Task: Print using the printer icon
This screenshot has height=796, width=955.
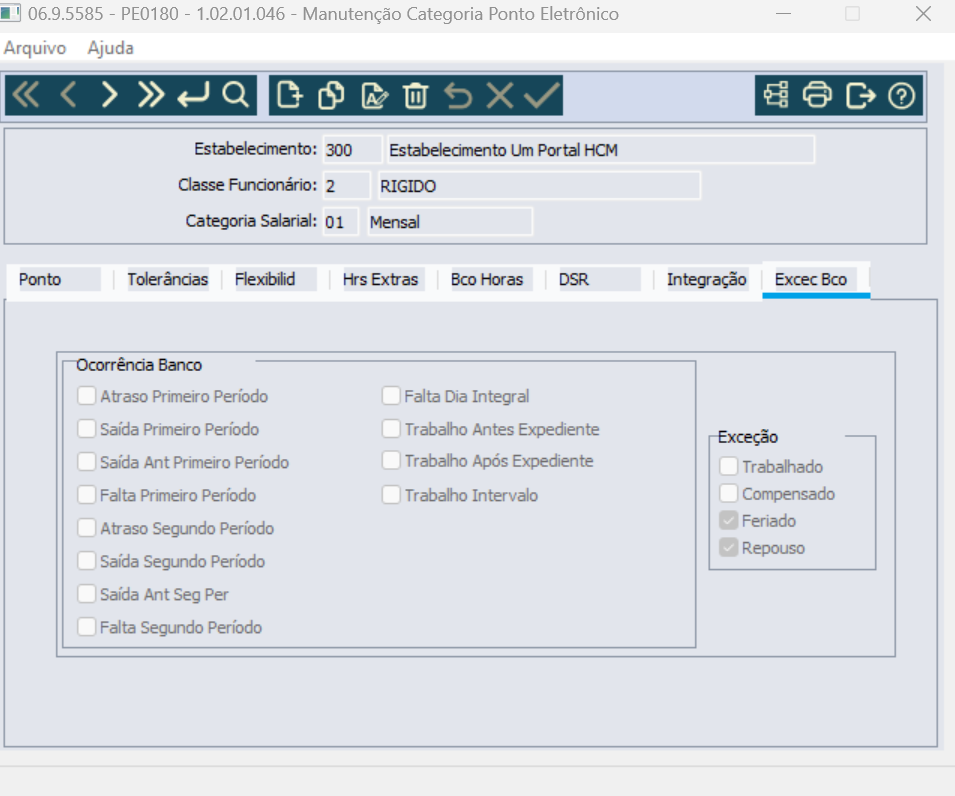Action: pyautogui.click(x=817, y=95)
